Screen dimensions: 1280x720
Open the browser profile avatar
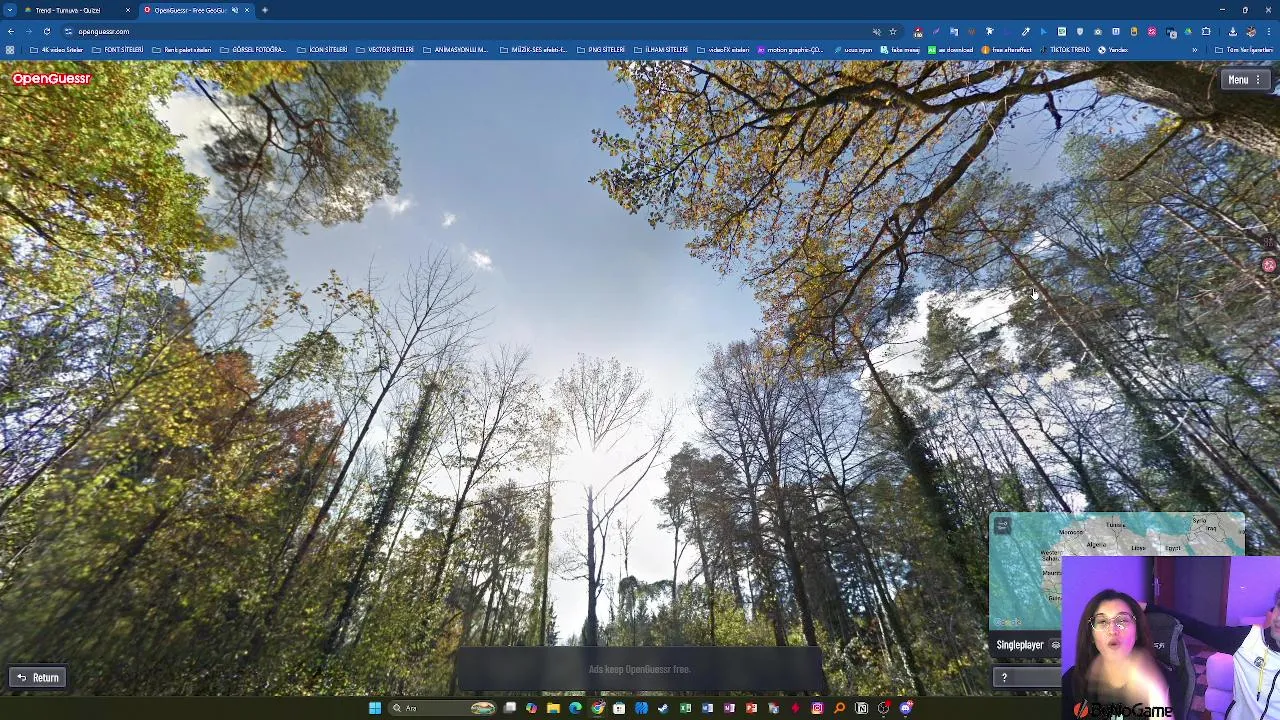1250,32
